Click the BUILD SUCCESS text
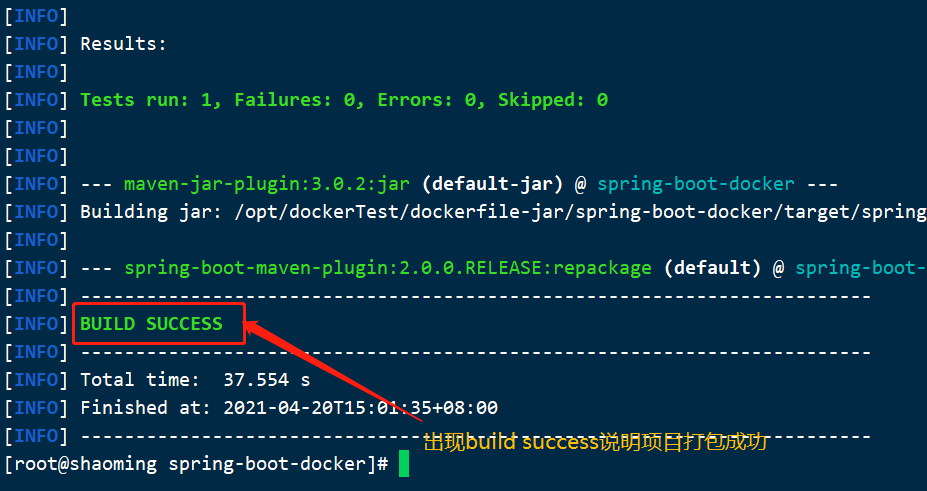Screen dimensions: 927x491 pyautogui.click(x=151, y=324)
